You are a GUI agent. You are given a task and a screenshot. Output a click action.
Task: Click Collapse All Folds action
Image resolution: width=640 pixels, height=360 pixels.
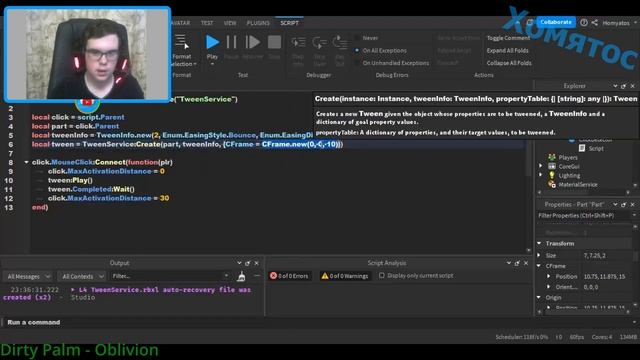point(509,63)
